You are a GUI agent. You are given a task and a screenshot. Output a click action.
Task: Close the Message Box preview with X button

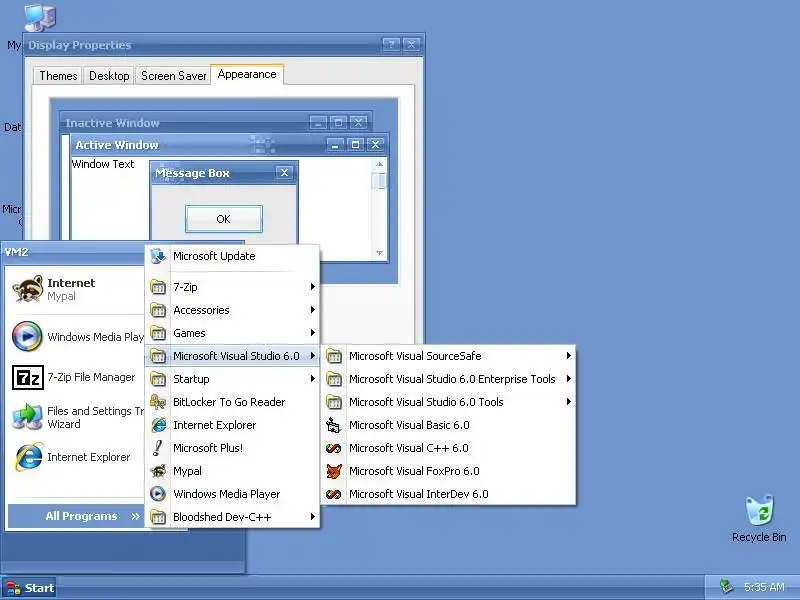point(284,173)
